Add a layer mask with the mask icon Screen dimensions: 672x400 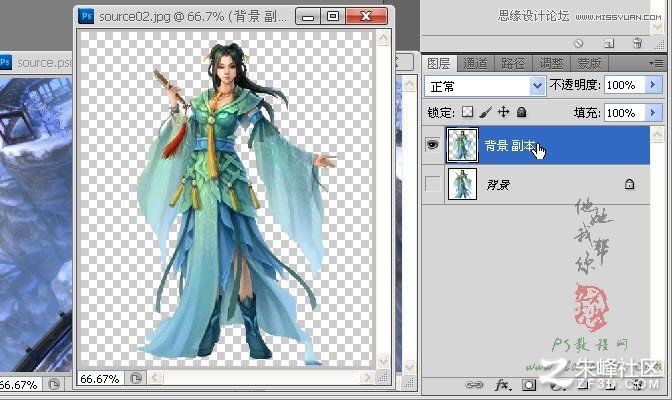coord(528,385)
